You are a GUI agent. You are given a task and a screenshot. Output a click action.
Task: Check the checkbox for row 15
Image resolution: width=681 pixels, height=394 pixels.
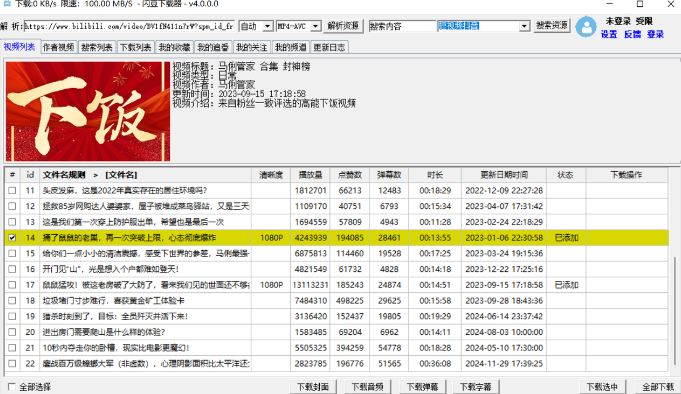point(12,253)
